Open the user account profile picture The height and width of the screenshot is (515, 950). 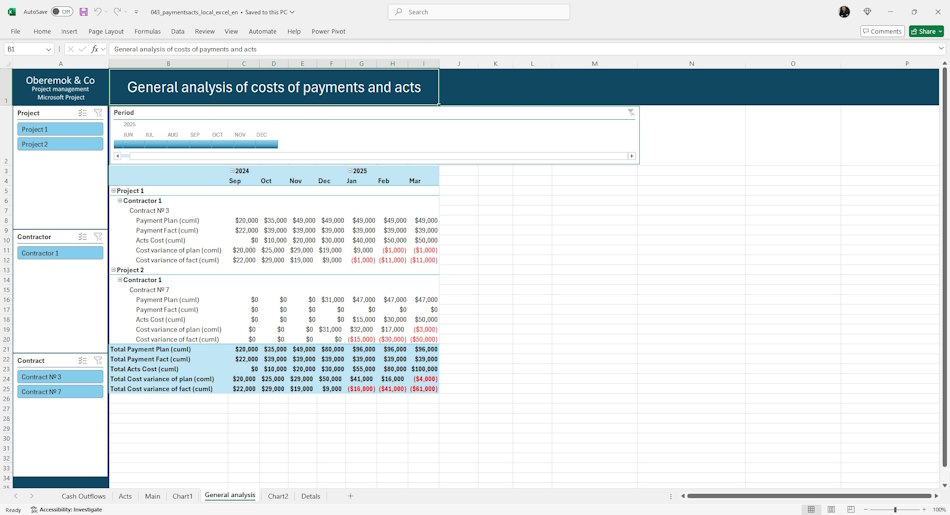pos(844,12)
